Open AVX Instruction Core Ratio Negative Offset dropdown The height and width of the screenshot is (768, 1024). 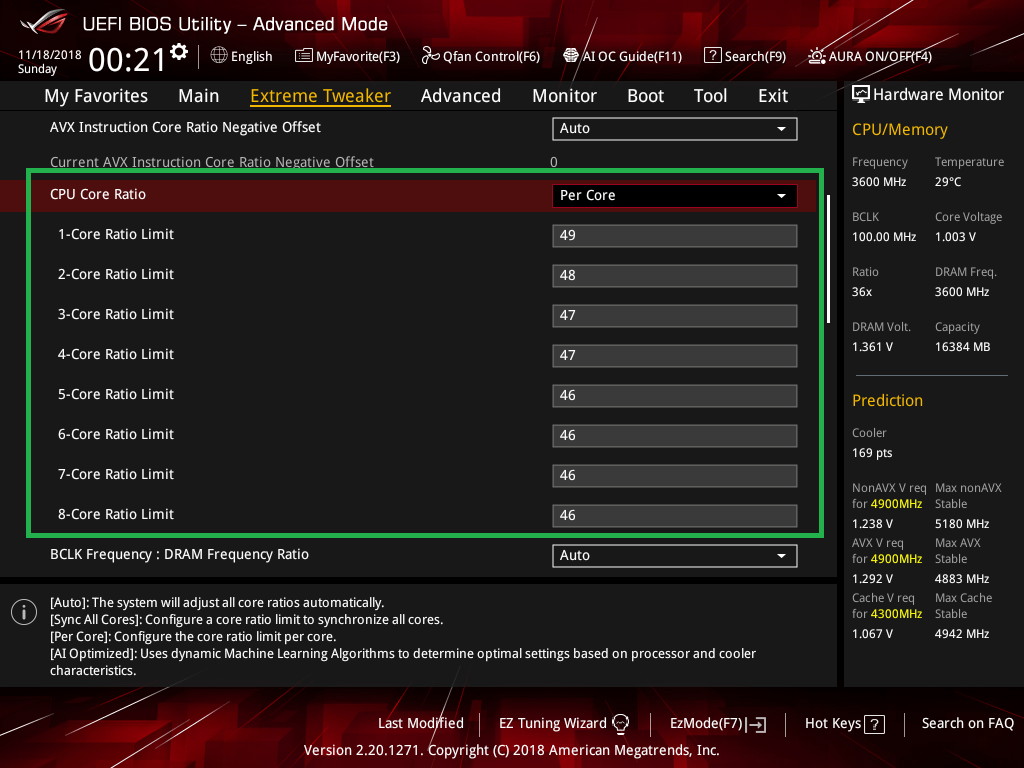[x=675, y=129]
